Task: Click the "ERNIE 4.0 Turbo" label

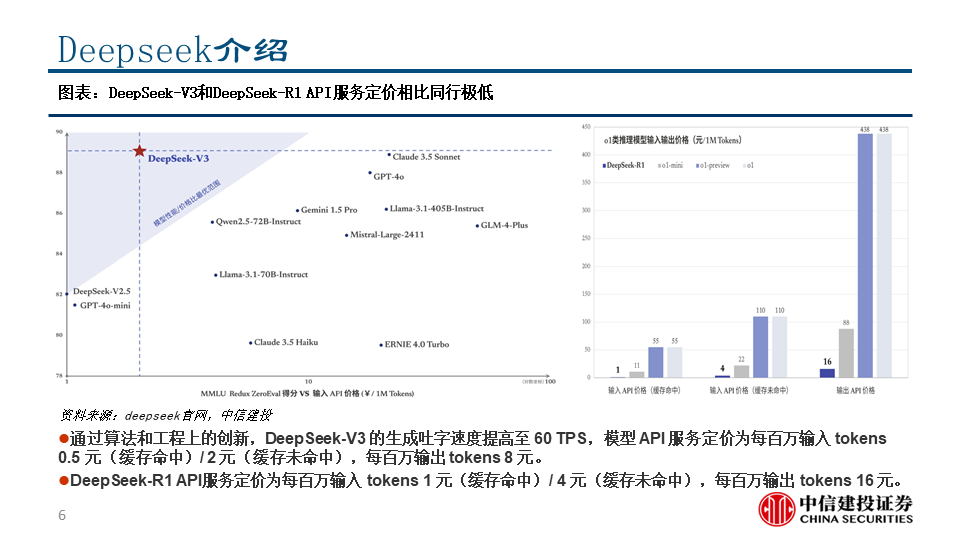Action: (x=416, y=344)
